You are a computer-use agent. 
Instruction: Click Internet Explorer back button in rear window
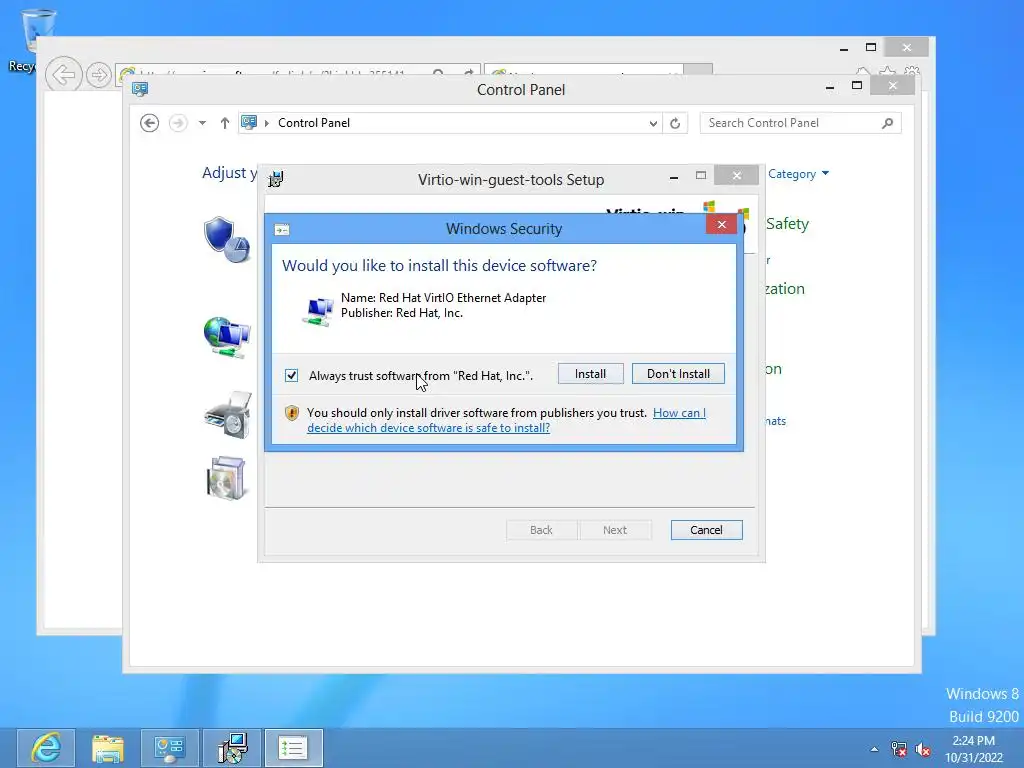(63, 74)
